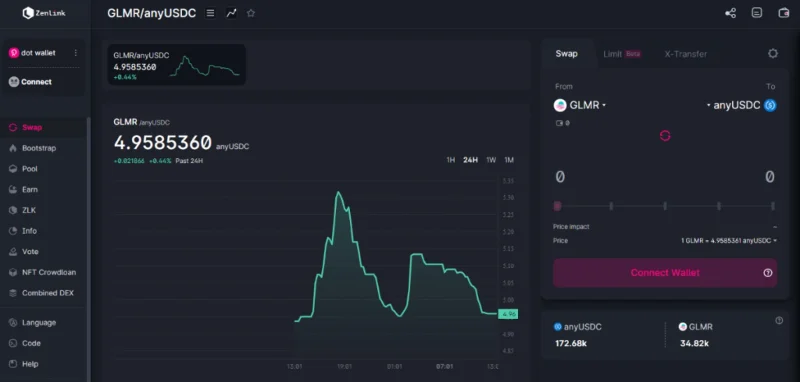Set amount slider to the 25% mark
Viewport: 800px width, 382px height.
click(x=611, y=206)
